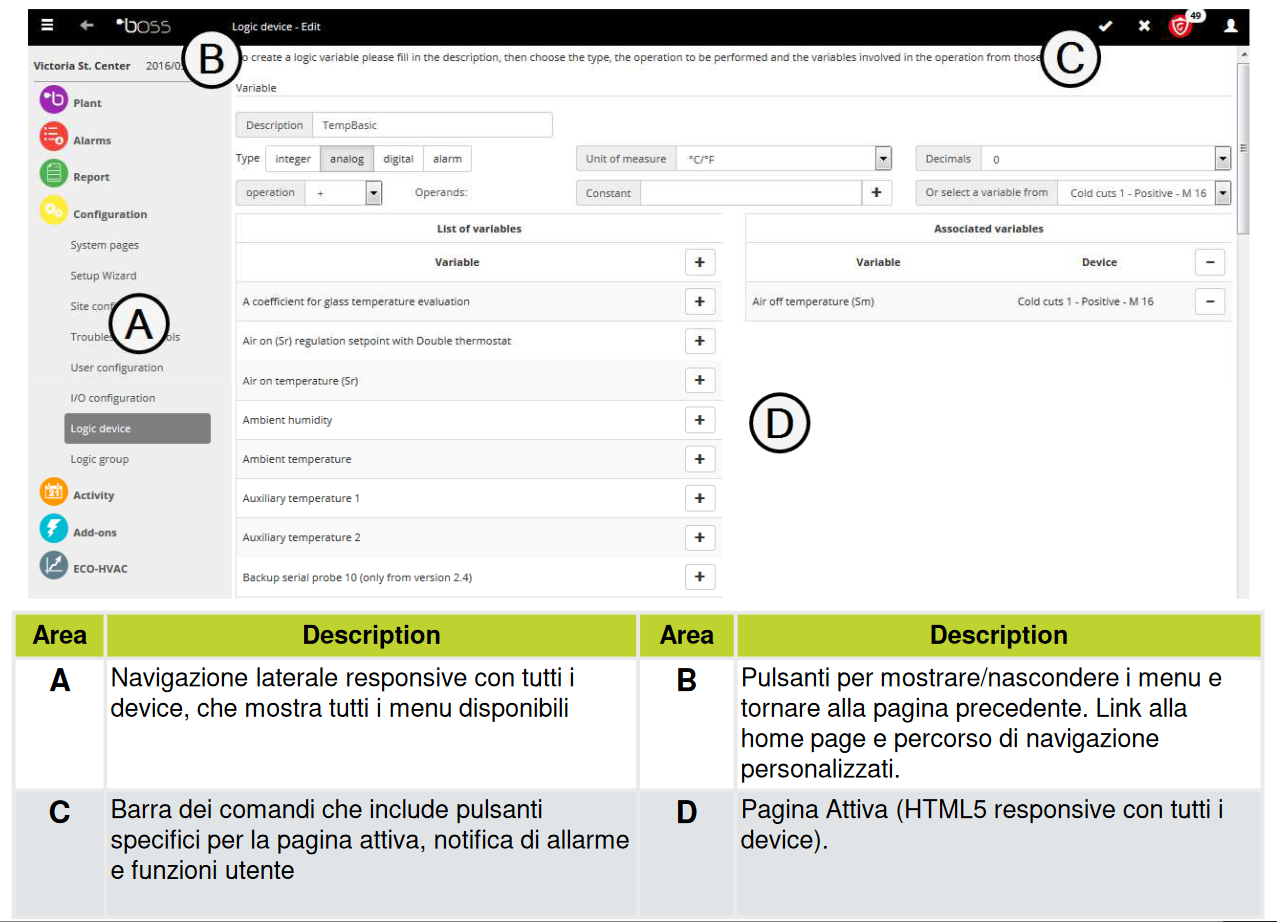Open the Unit of measure dropdown
The width and height of the screenshot is (1277, 922).
pos(883,158)
